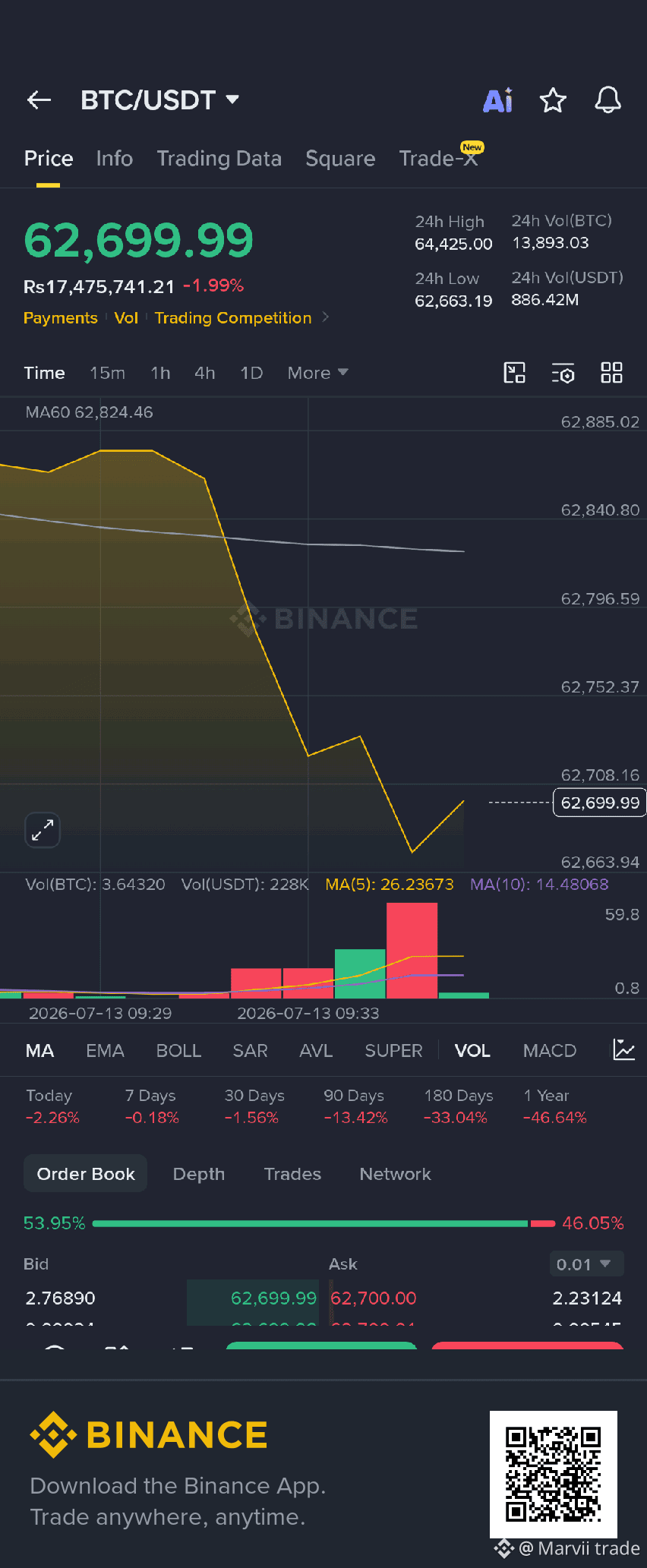Toggle the SUPER indicator
Image resolution: width=647 pixels, height=1568 pixels.
(x=393, y=1051)
